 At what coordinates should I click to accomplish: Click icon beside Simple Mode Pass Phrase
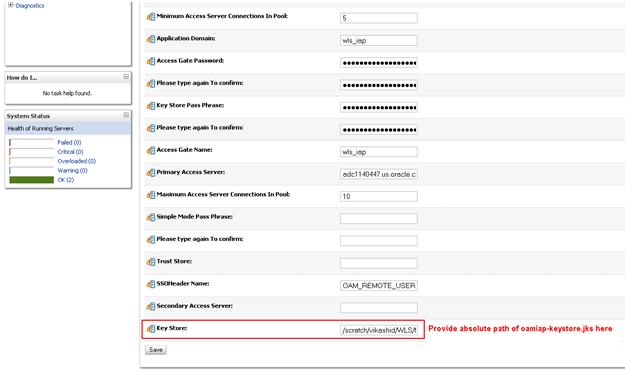[151, 218]
